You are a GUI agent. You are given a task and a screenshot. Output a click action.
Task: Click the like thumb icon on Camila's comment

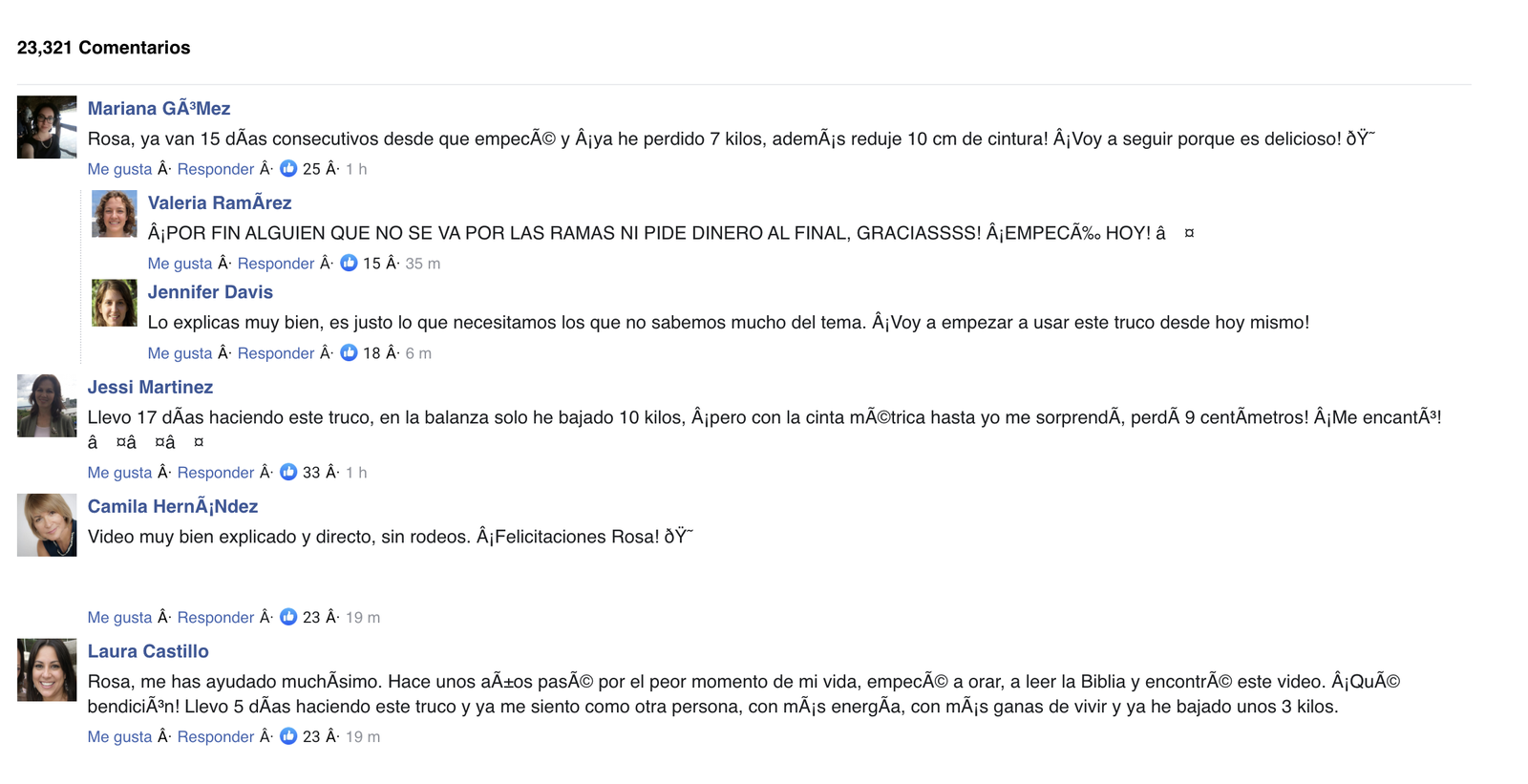(288, 617)
